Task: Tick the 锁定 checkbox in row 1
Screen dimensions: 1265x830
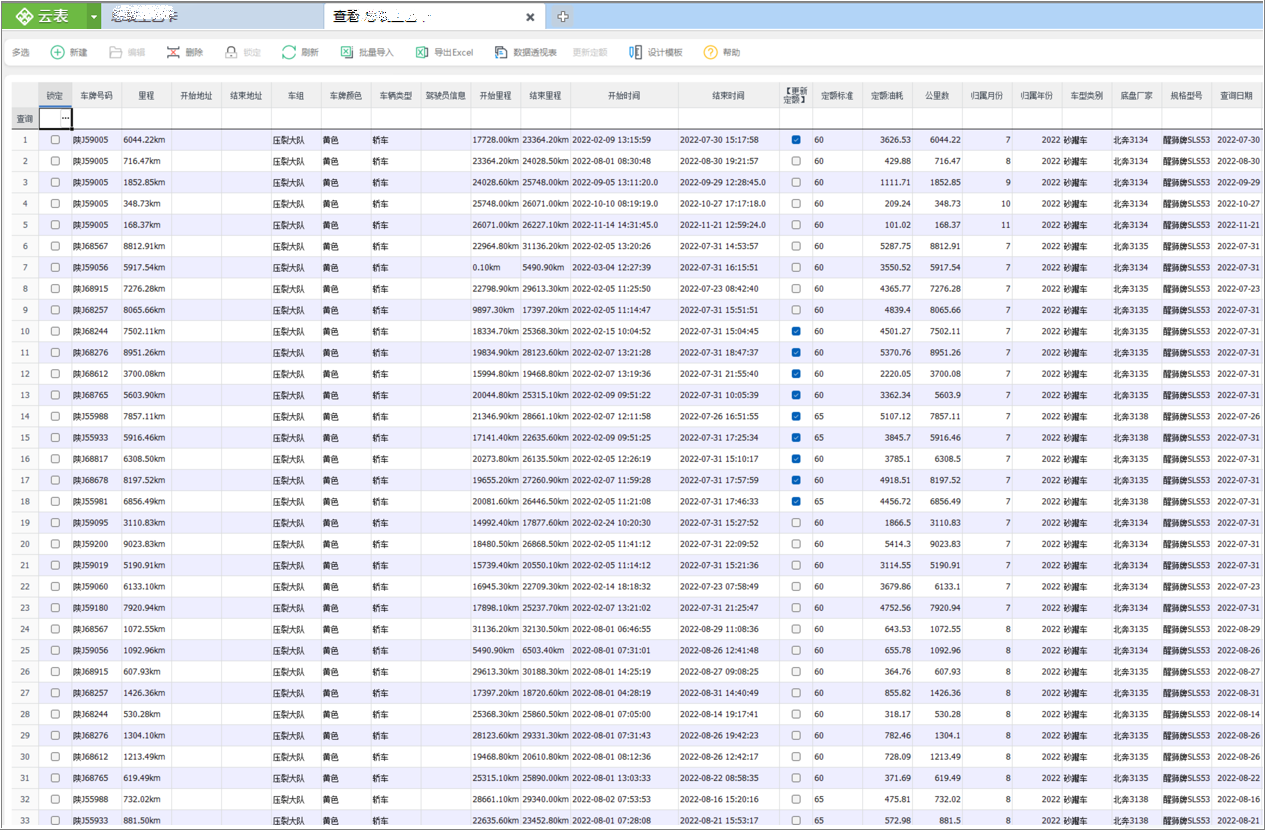Action: point(55,140)
